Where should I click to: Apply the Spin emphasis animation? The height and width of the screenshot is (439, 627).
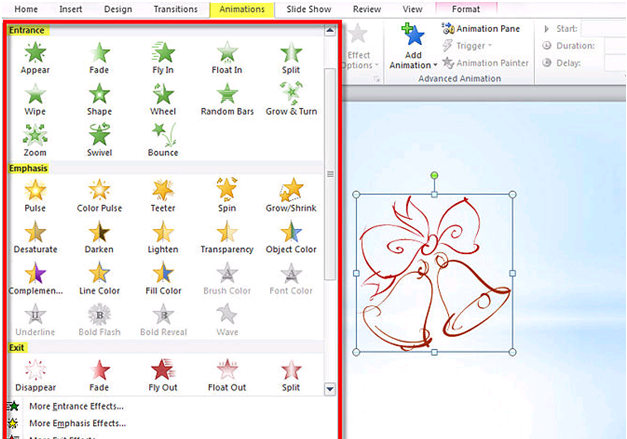tap(227, 194)
